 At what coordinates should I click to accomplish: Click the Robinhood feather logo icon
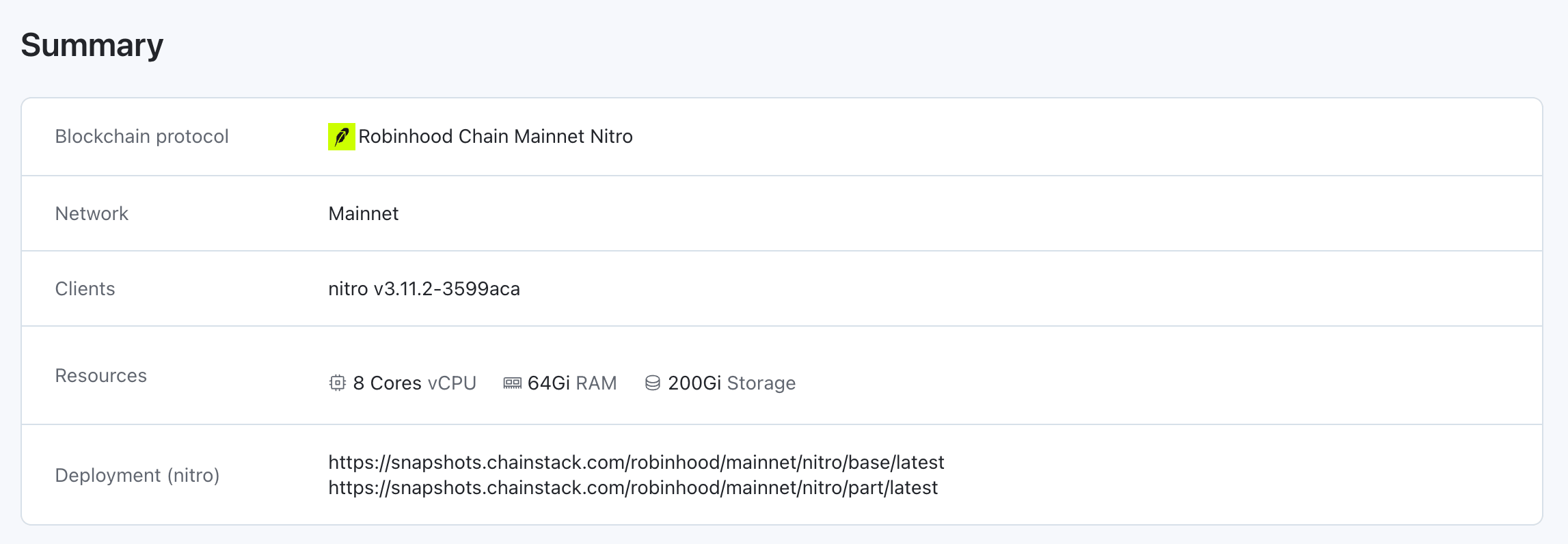341,137
